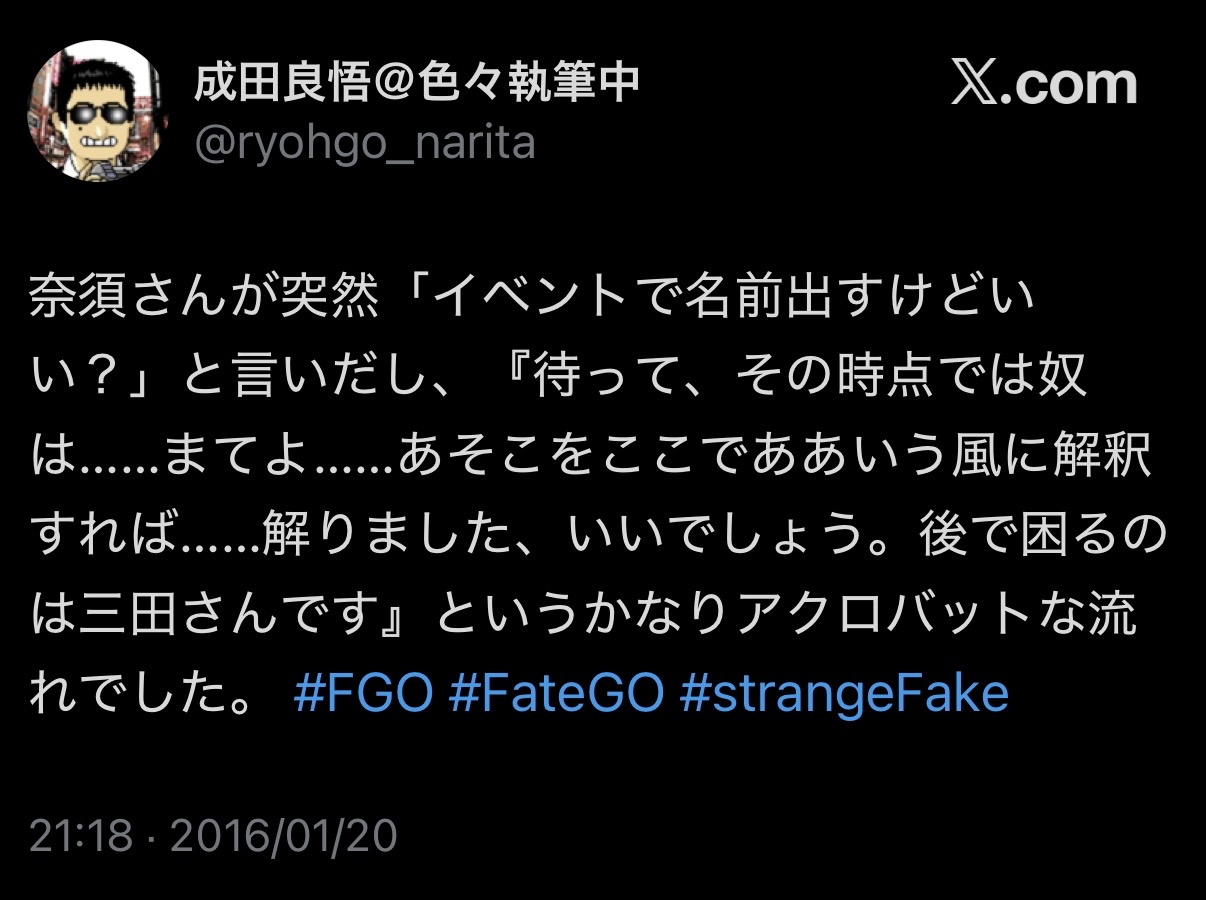Image resolution: width=1206 pixels, height=900 pixels.
Task: Click the 21:18 post time
Action: 81,836
